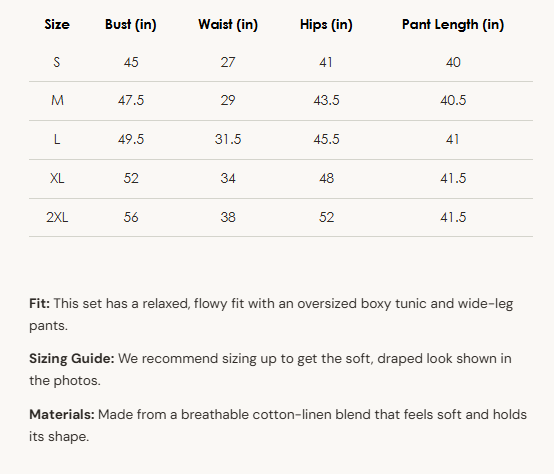Image resolution: width=554 pixels, height=474 pixels.
Task: Select the L size row label
Action: point(57,140)
